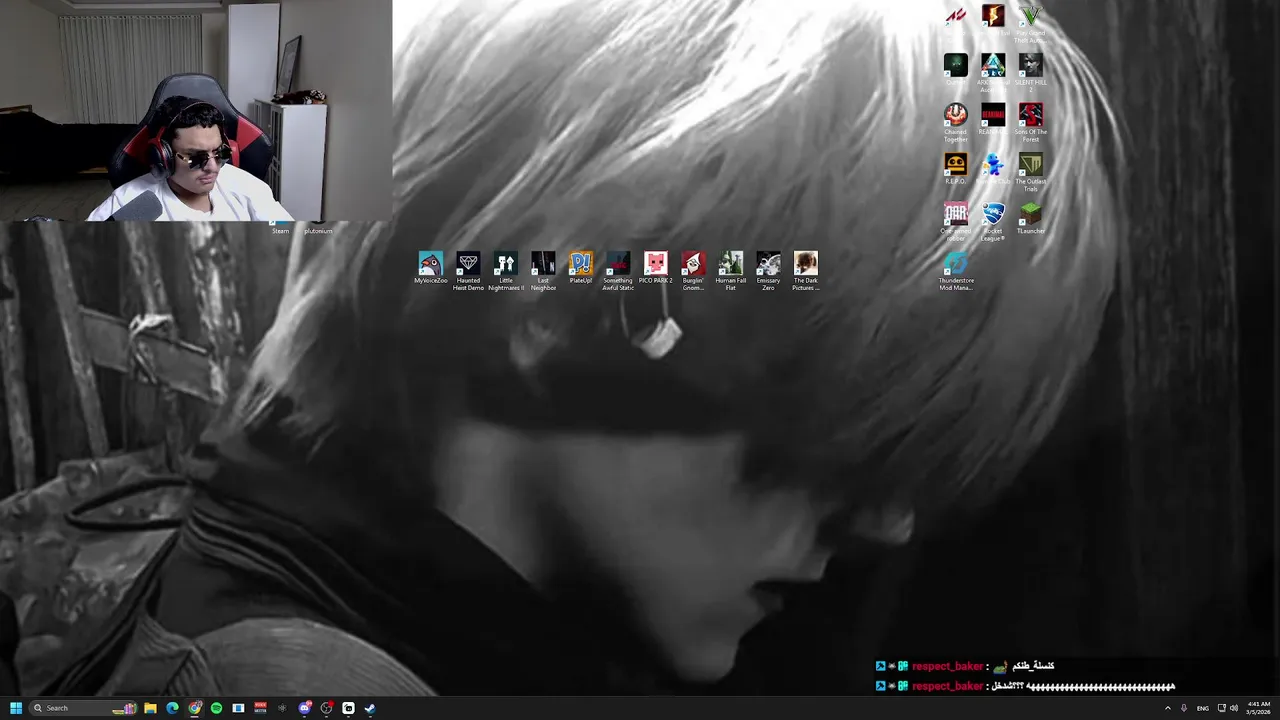Expand the hidden system tray icons
The height and width of the screenshot is (720, 1280).
[1167, 708]
